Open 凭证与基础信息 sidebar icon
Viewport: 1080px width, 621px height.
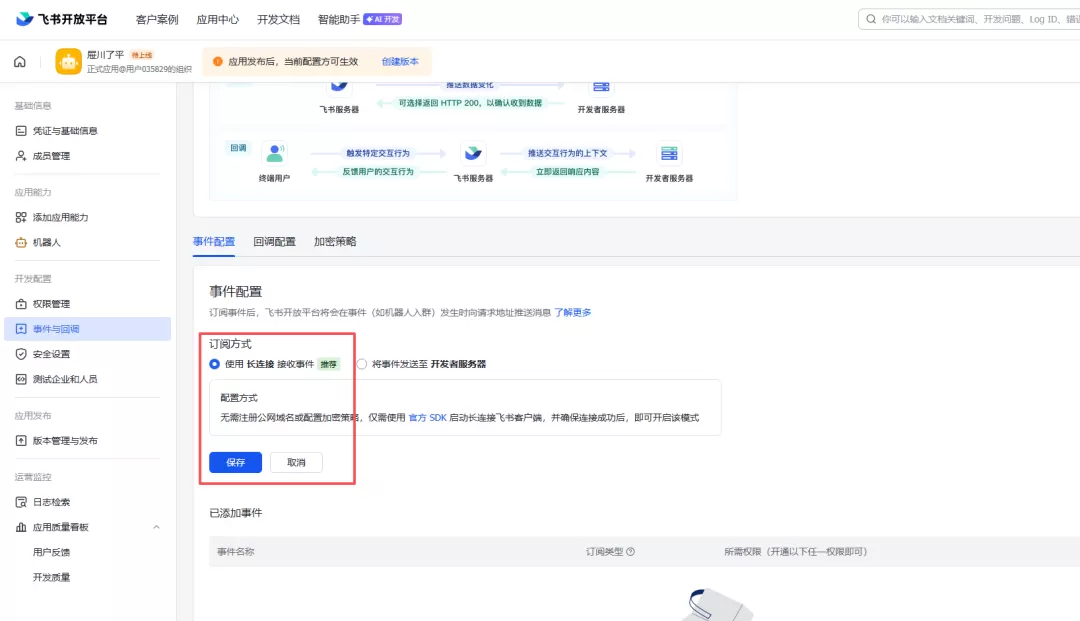(x=21, y=131)
